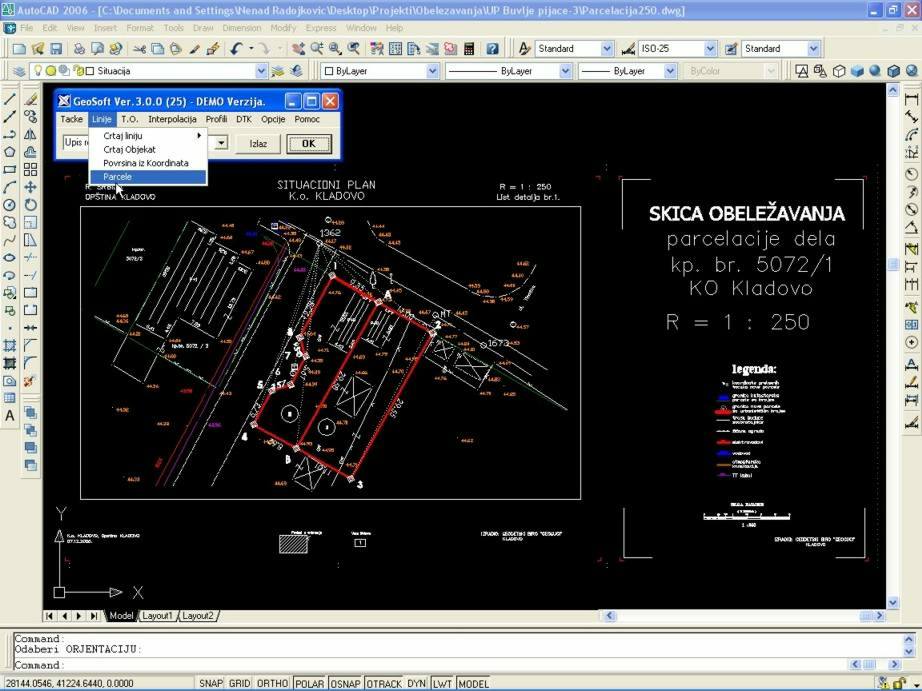This screenshot has height=691, width=922.
Task: Toggle OTRACK object snap tracking
Action: pos(384,683)
